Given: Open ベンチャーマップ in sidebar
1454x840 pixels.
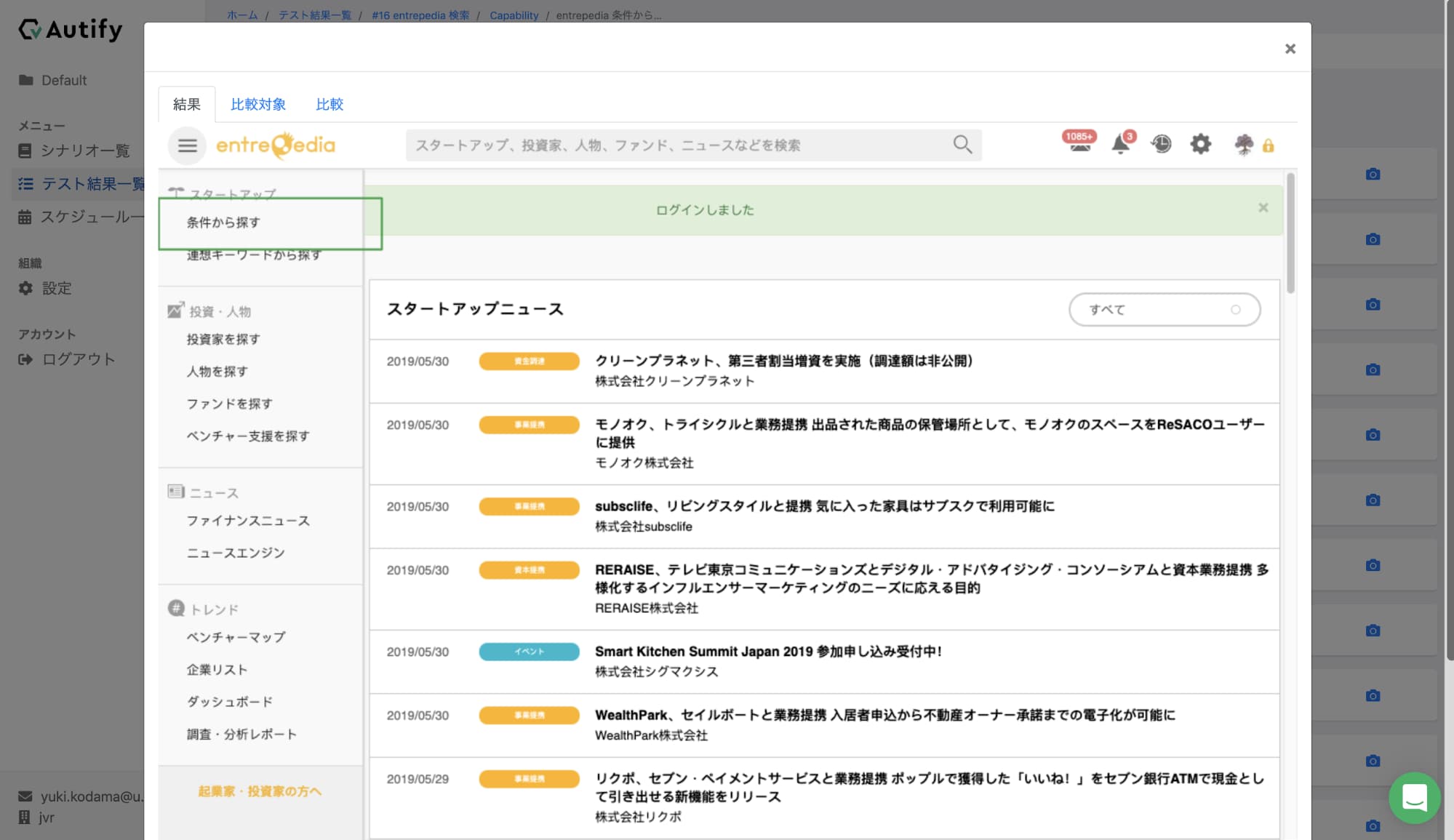Looking at the screenshot, I should 236,637.
